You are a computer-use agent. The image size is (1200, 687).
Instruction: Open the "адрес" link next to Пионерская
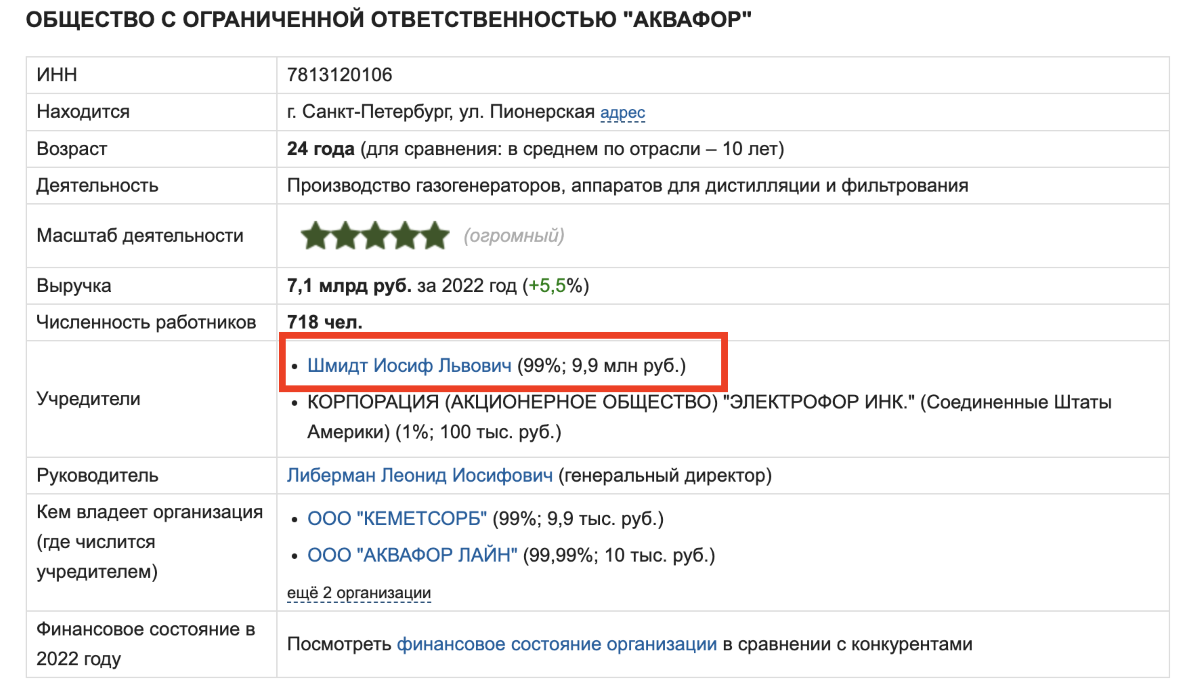(622, 113)
